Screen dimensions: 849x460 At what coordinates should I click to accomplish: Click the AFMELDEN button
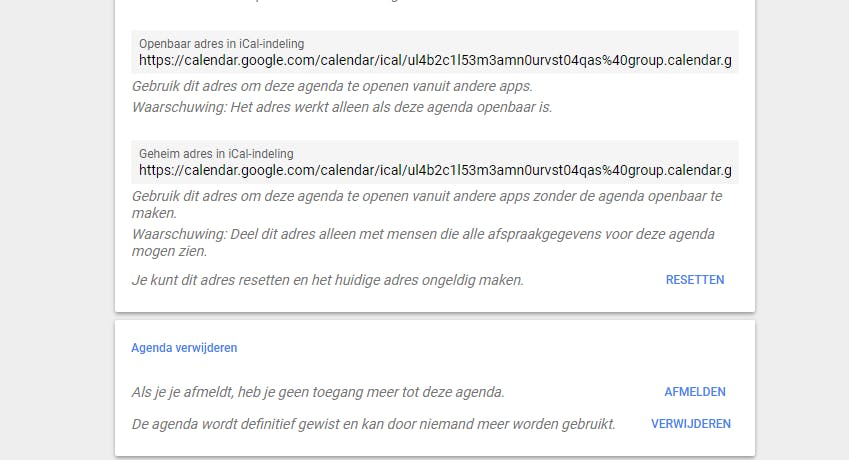[x=695, y=392]
